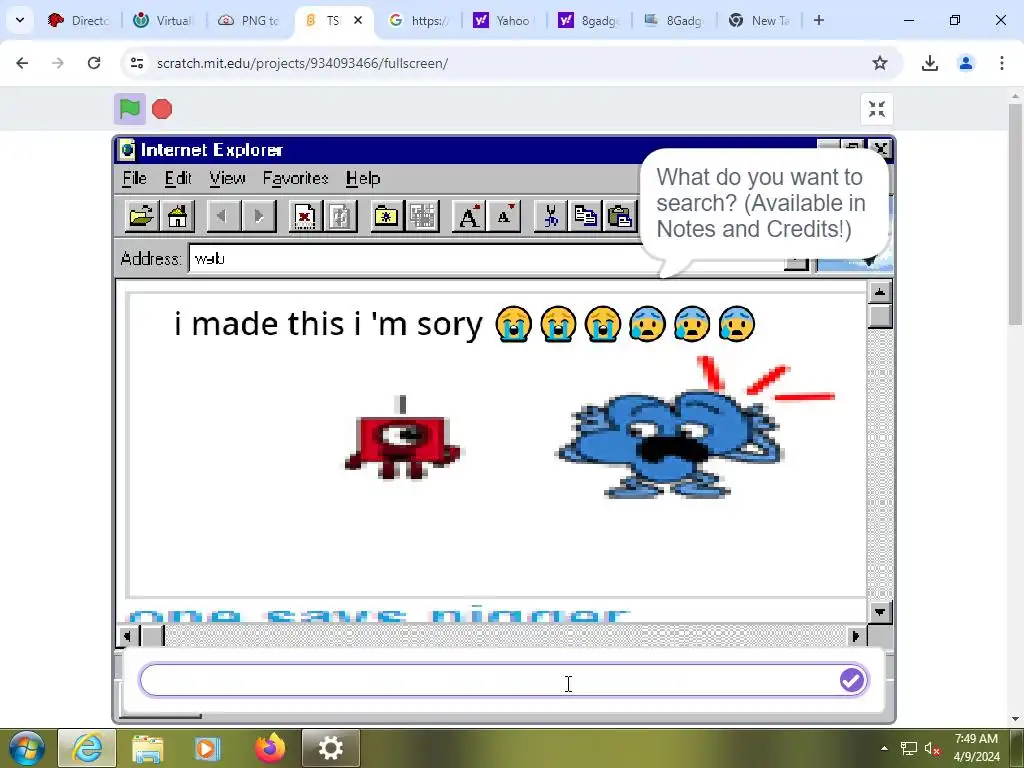Switch to the 8Gadg tab with monitor icon
This screenshot has width=1024, height=768.
[x=673, y=20]
